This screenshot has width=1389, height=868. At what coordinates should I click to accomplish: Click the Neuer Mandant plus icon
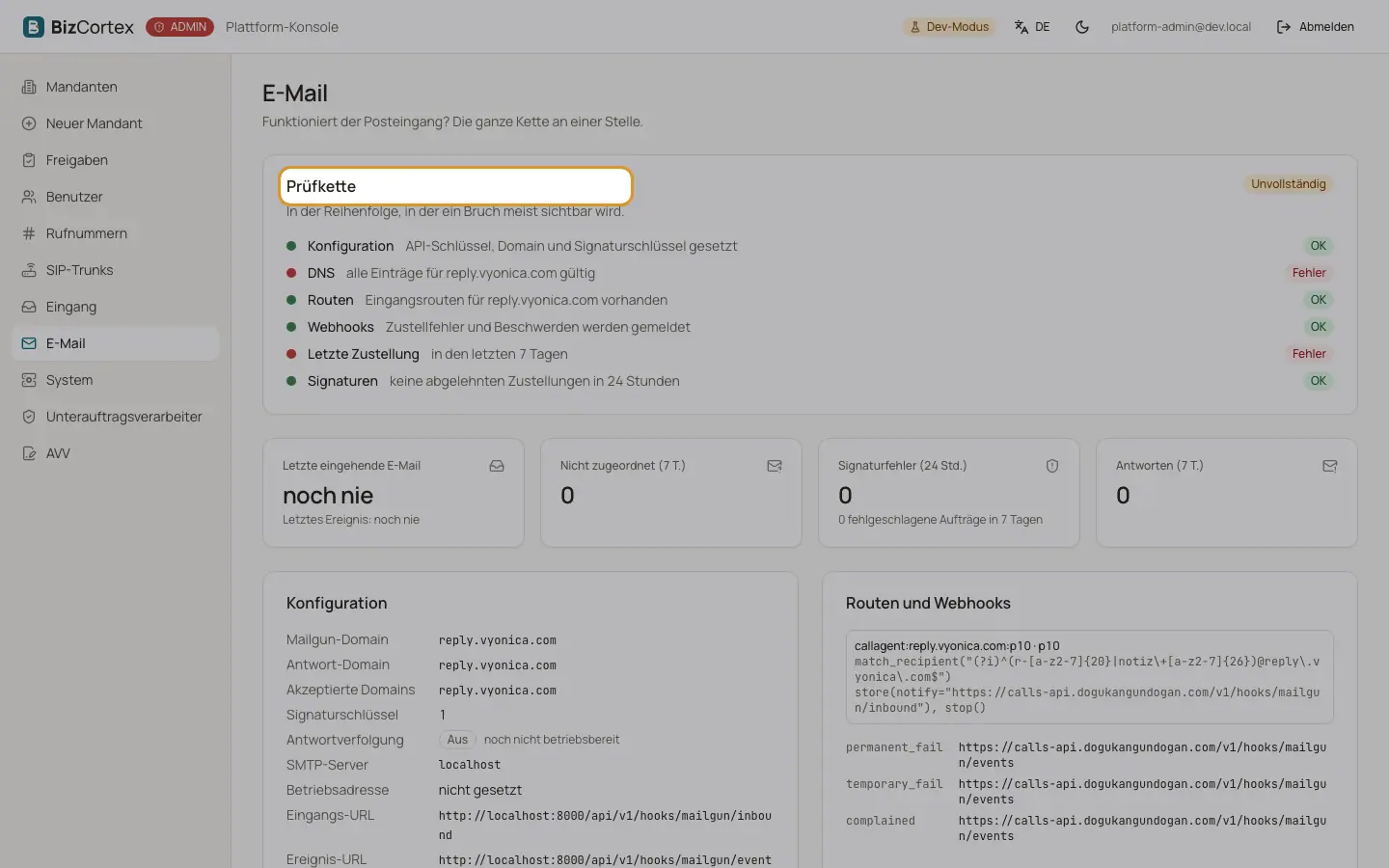[29, 123]
